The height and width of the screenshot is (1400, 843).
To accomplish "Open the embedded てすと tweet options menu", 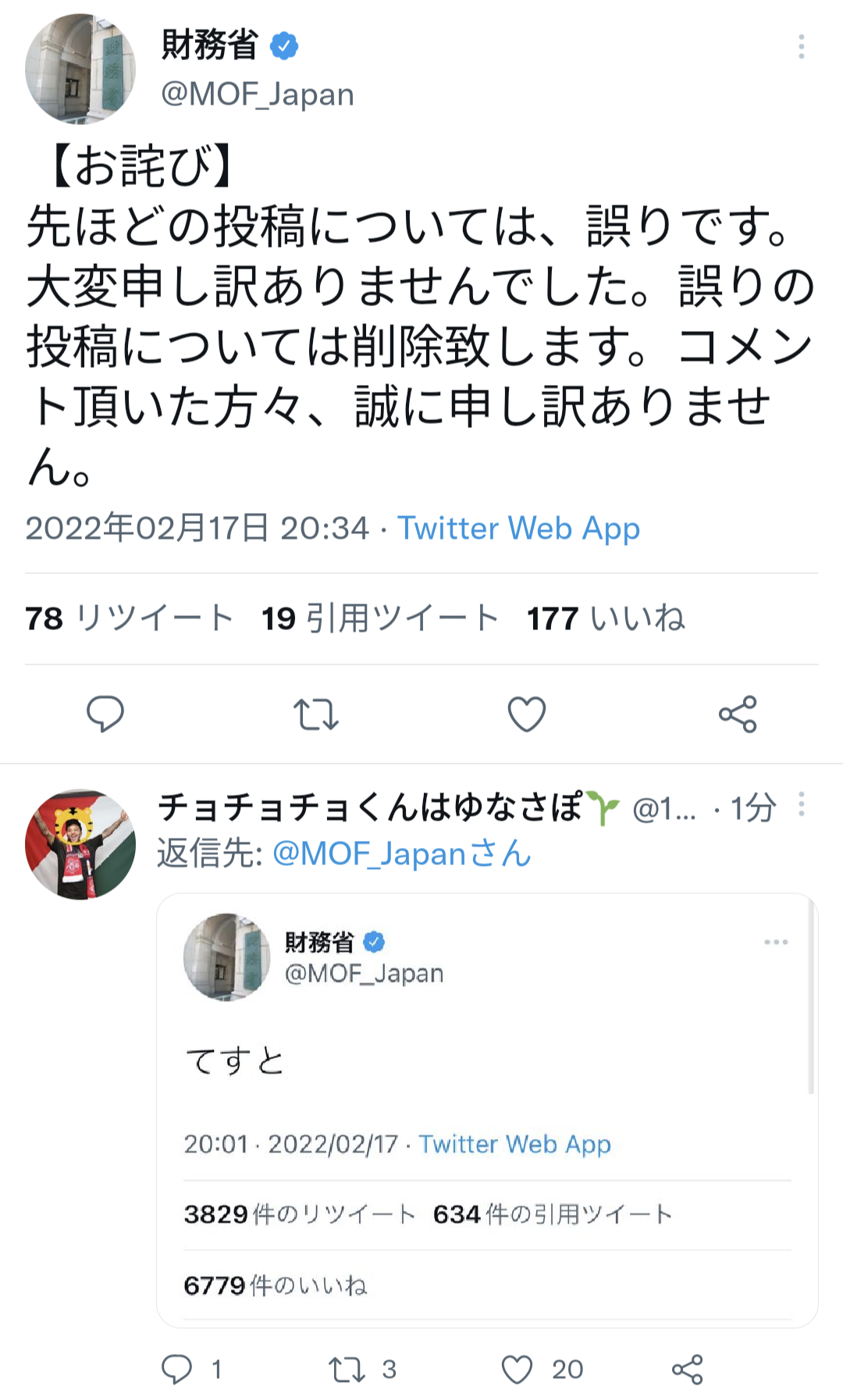I will pos(776,942).
